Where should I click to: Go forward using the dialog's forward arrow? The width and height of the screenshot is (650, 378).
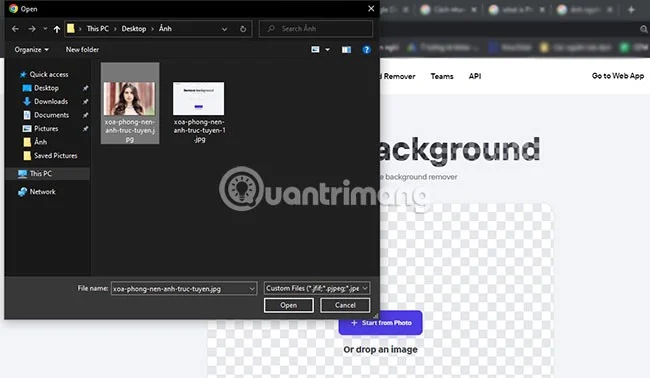32,29
